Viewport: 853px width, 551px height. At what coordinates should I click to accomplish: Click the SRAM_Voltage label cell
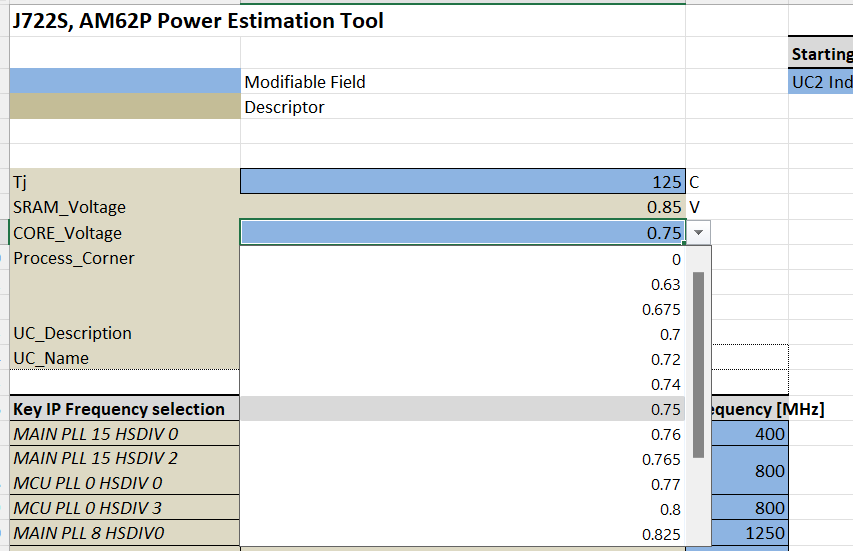125,207
